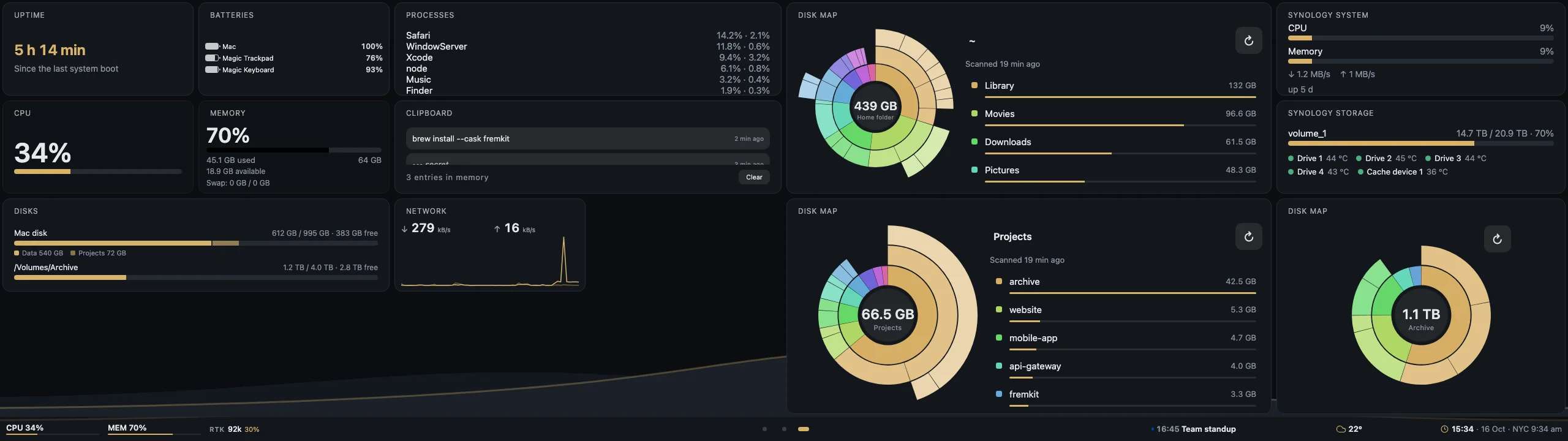1568x441 pixels.
Task: Select the Safari process row
Action: click(587, 36)
